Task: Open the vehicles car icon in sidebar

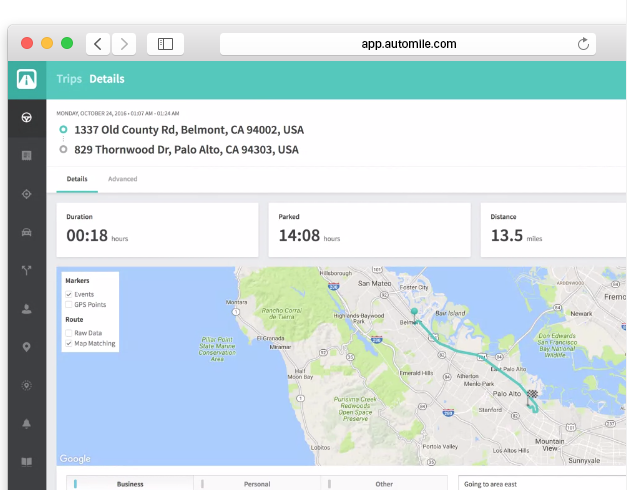Action: (27, 232)
